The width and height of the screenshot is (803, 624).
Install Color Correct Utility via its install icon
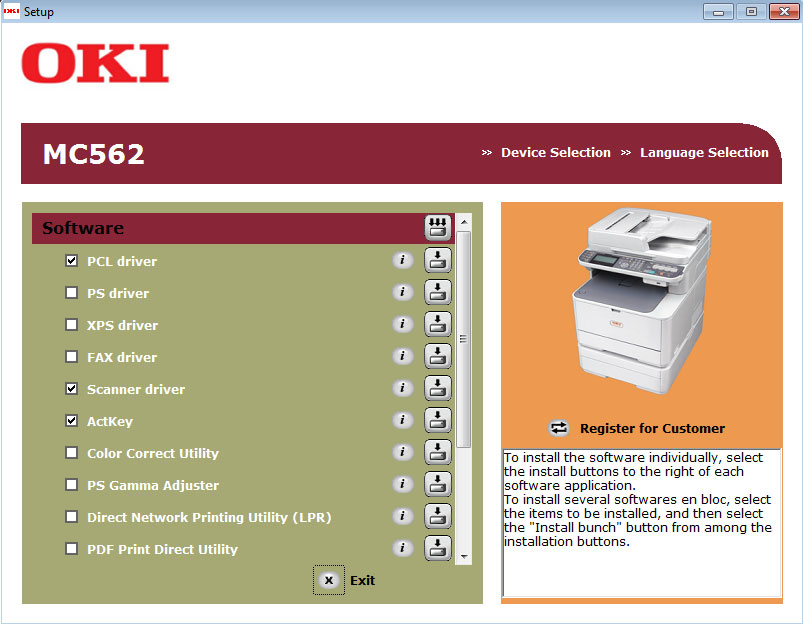pos(437,452)
